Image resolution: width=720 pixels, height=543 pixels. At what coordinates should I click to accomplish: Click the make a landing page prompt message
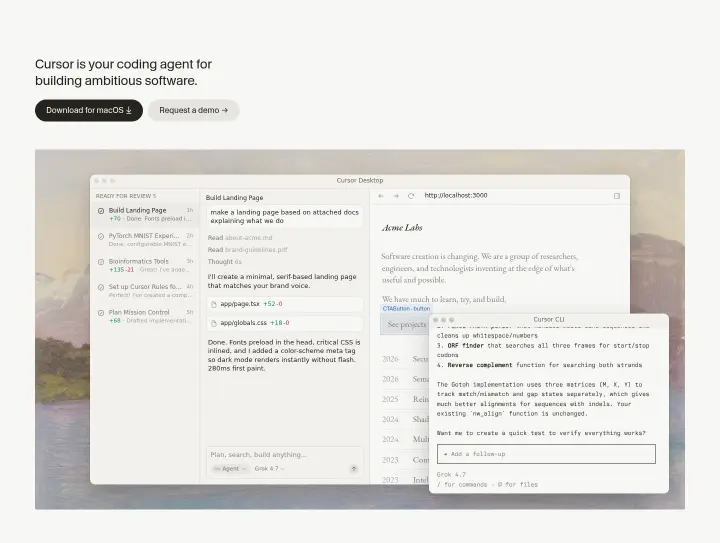[285, 217]
